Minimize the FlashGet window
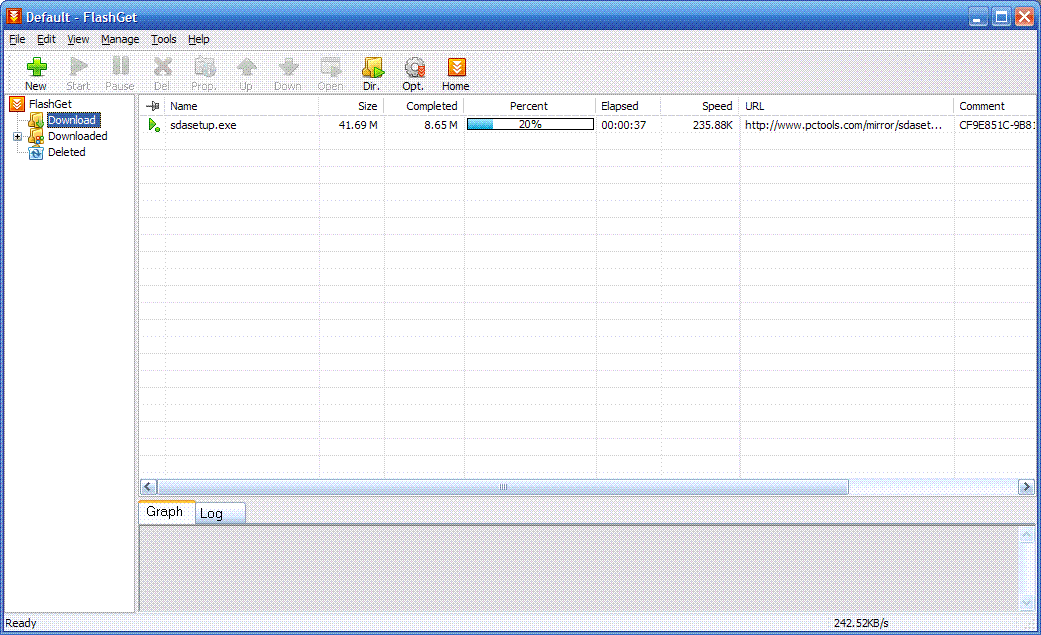The width and height of the screenshot is (1041, 635). click(x=978, y=17)
